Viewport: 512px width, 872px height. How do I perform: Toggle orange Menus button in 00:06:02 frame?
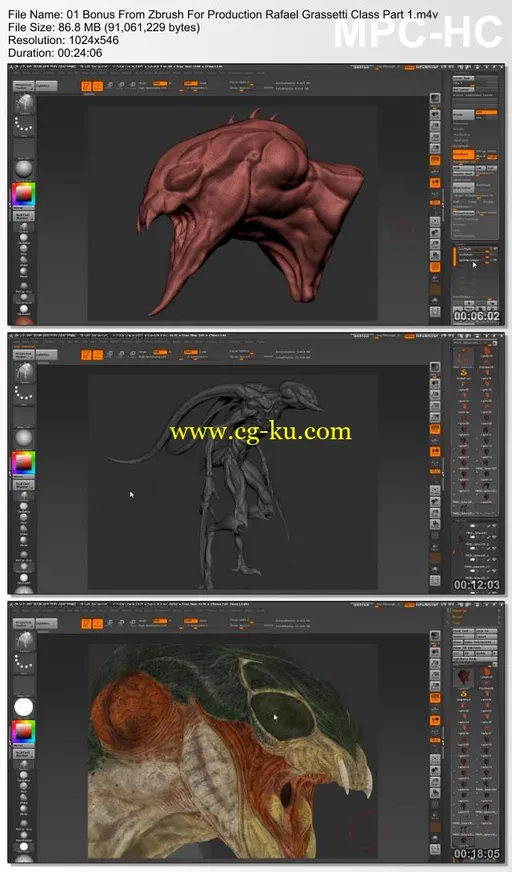pos(409,67)
